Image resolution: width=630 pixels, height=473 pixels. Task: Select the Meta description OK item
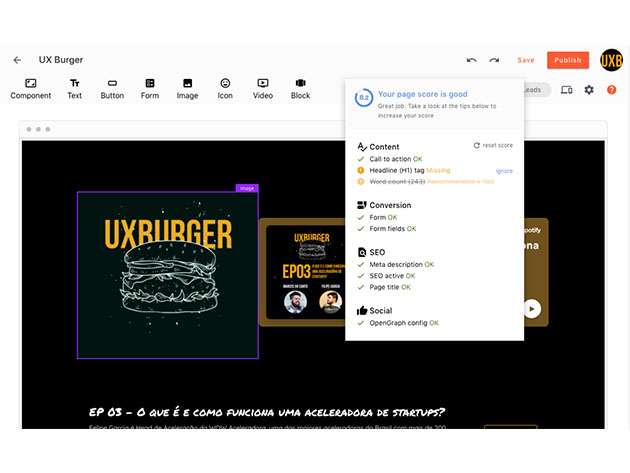click(x=396, y=264)
